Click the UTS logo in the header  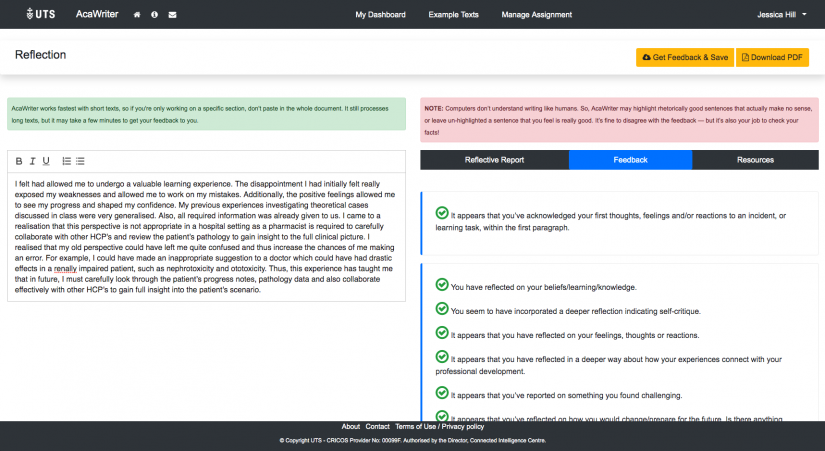41,14
